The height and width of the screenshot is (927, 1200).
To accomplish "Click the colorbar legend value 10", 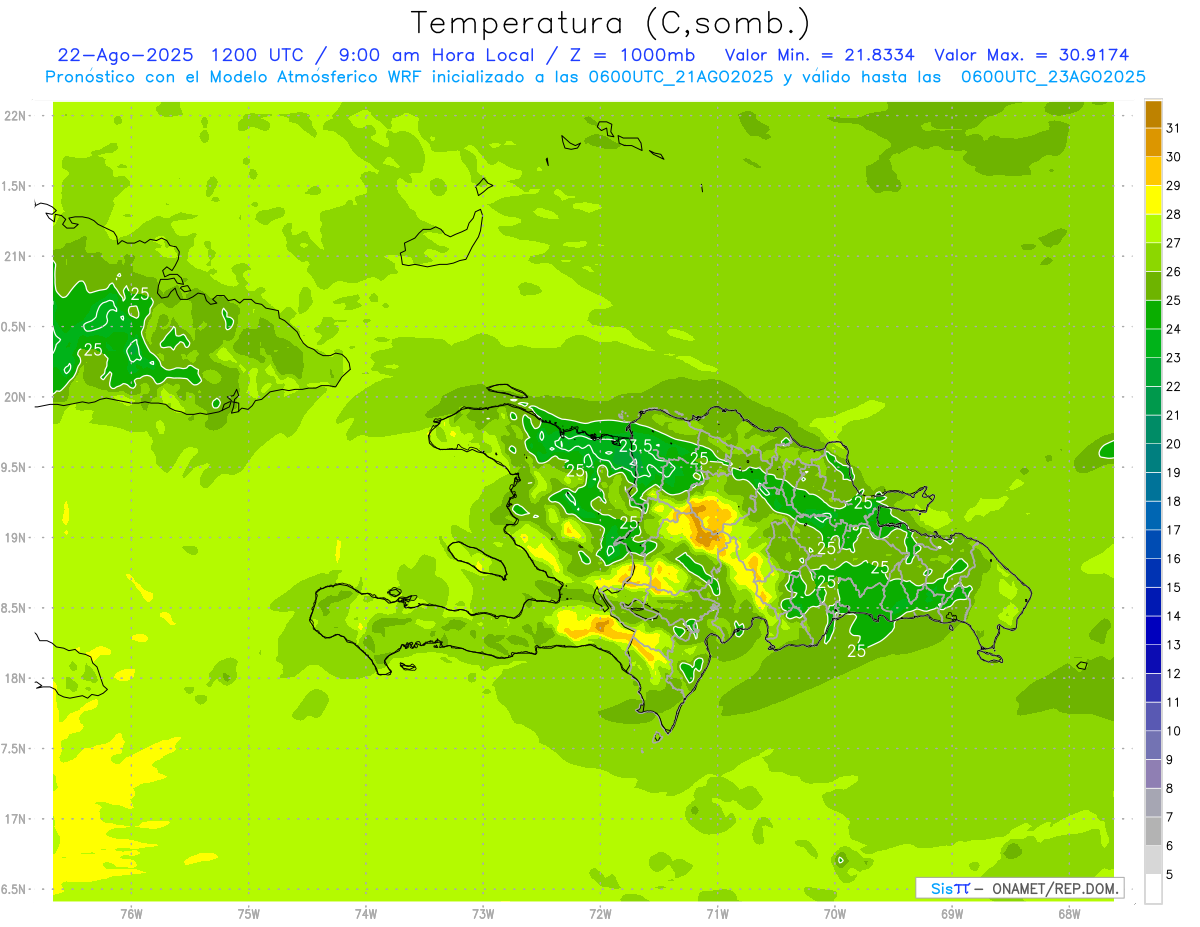I will coord(1174,731).
